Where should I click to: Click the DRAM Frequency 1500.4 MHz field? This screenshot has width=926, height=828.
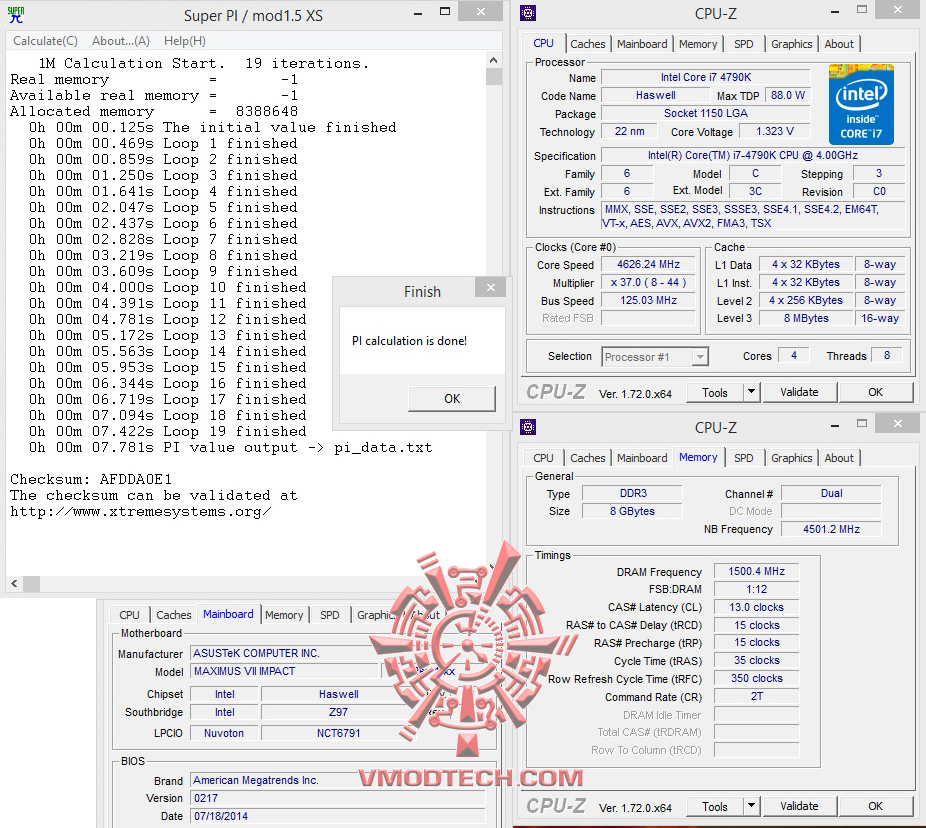pyautogui.click(x=757, y=571)
